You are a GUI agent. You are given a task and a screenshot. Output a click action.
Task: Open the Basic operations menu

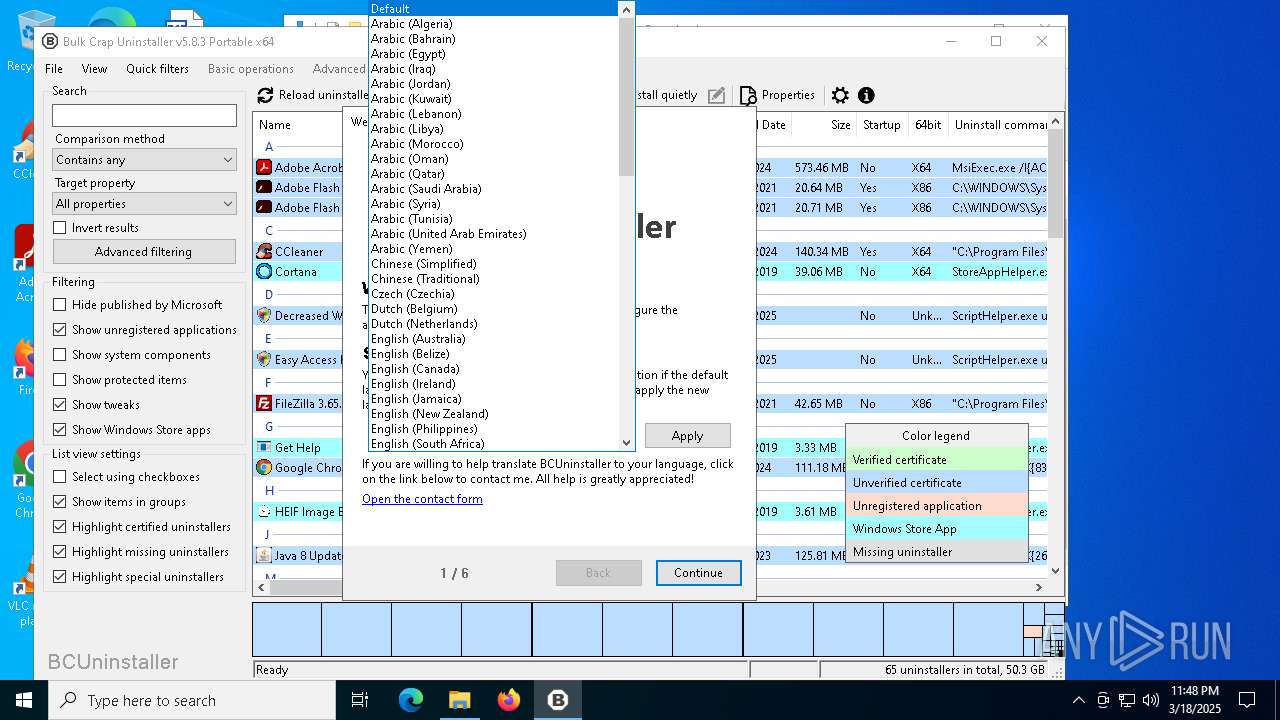(250, 69)
